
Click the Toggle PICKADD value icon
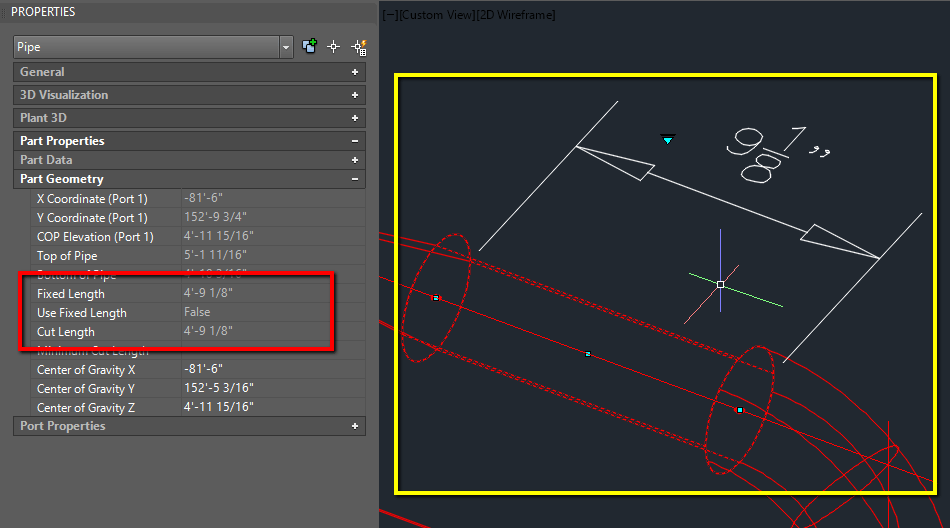click(x=310, y=46)
